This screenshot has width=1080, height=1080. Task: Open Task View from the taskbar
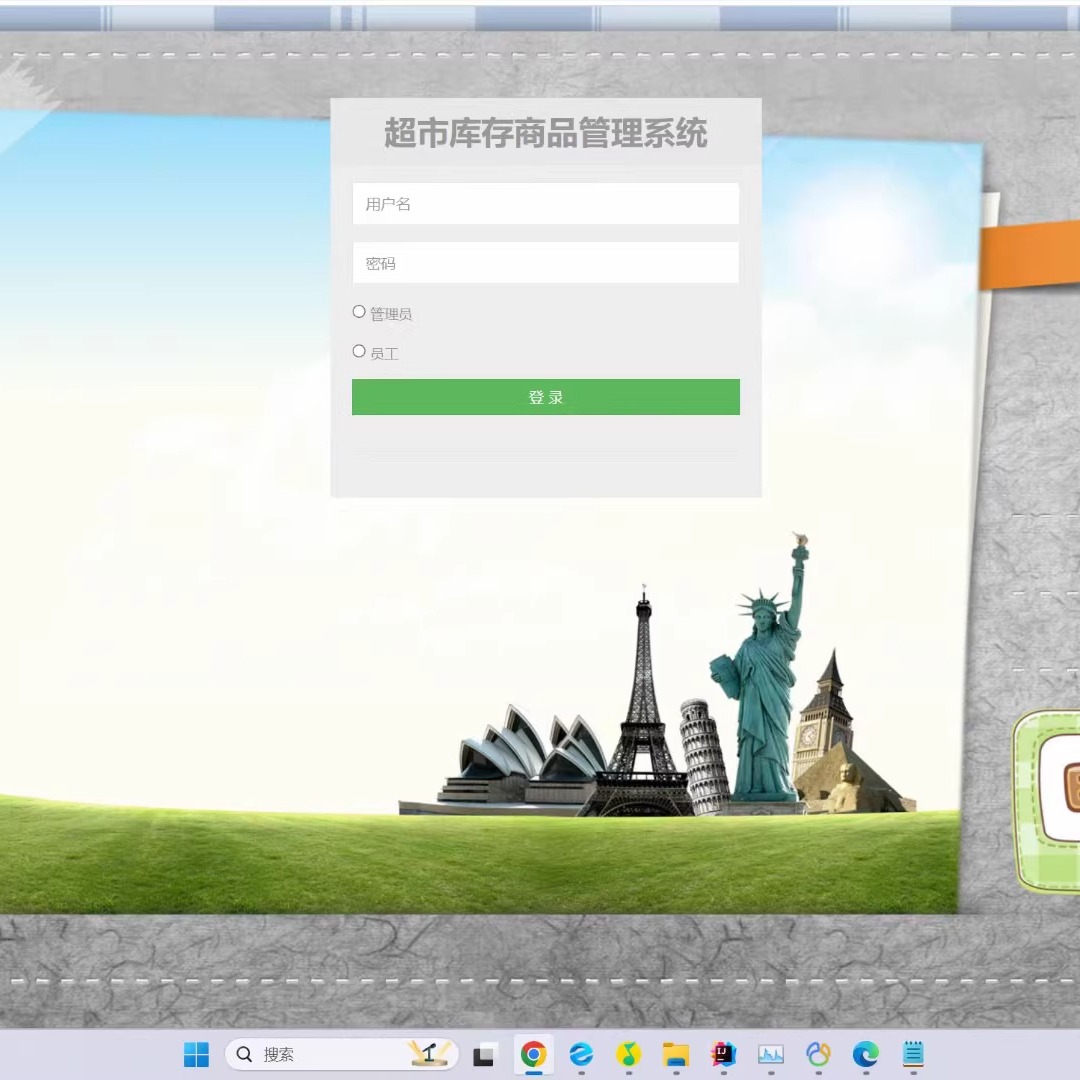tap(484, 1055)
